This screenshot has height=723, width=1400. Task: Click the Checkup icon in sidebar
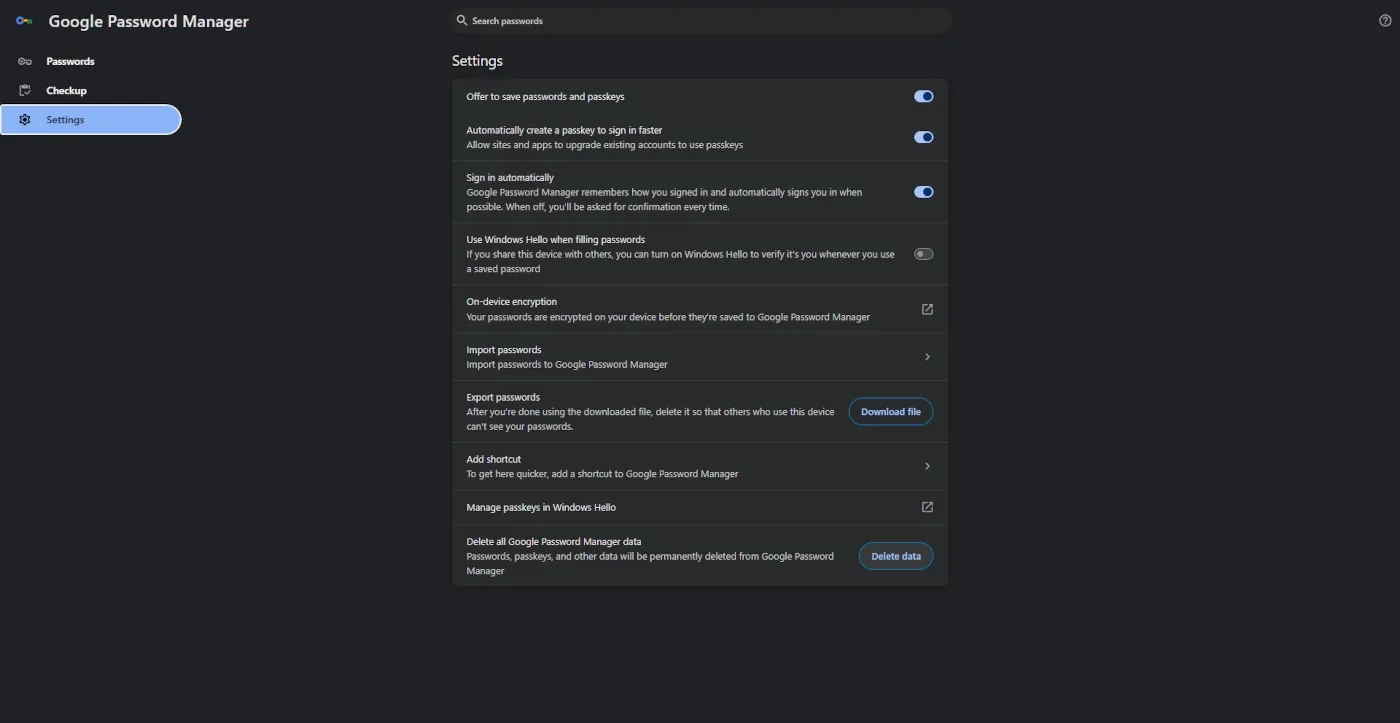click(25, 90)
